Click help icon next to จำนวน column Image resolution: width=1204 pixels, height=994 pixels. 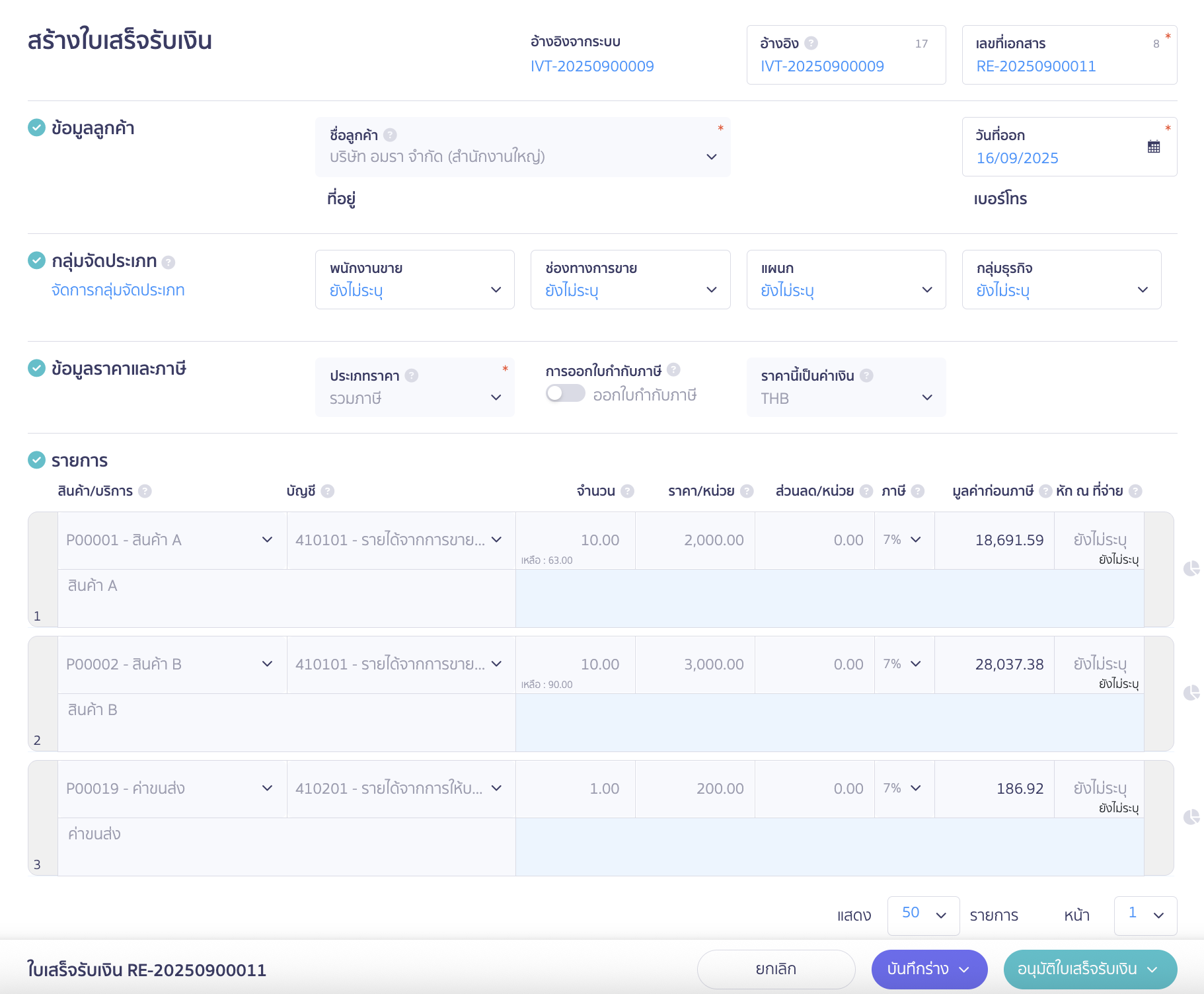(627, 491)
